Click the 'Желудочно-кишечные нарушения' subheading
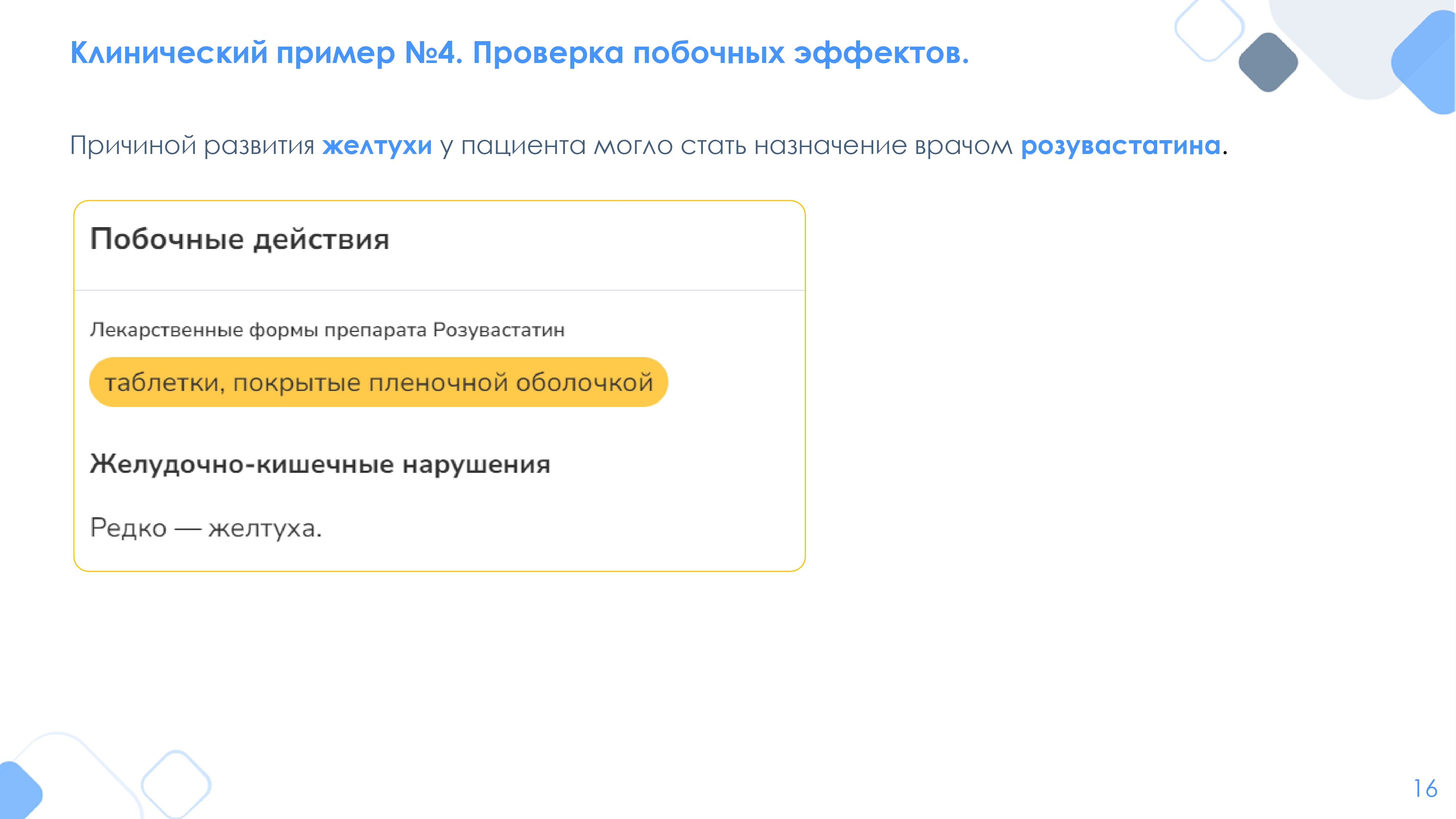The width and height of the screenshot is (1456, 819). coord(320,464)
